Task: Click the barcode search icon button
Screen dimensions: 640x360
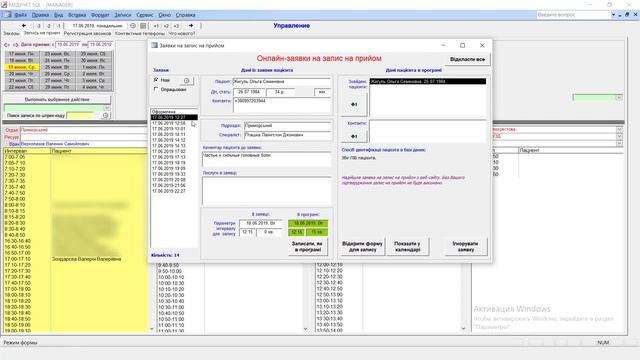Action: coord(105,116)
